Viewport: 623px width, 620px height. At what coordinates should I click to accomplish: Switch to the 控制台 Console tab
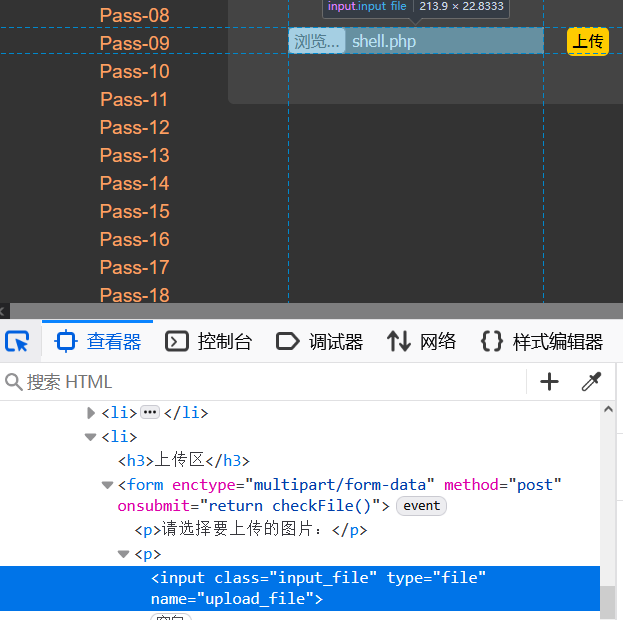tap(208, 342)
